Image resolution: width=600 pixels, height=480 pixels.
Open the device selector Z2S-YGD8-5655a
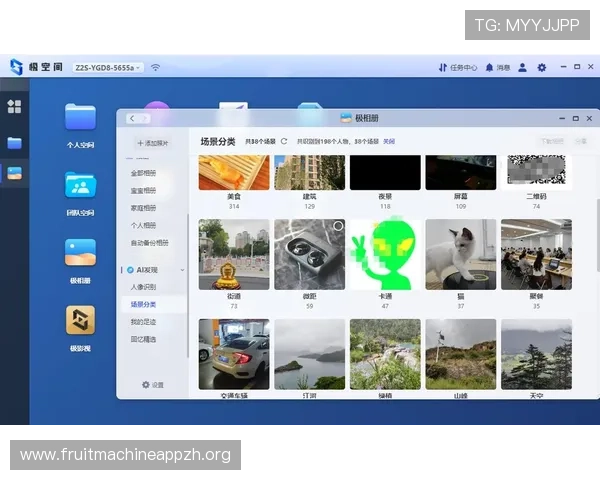coord(108,68)
